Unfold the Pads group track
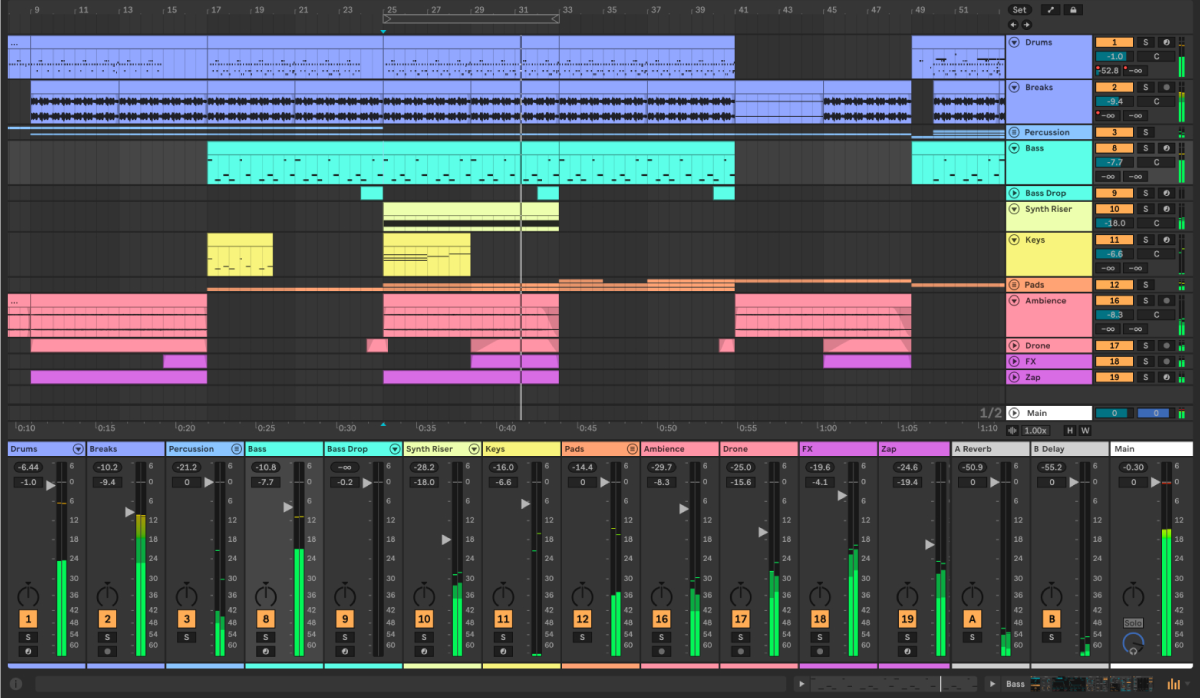This screenshot has width=1200, height=698. [x=1014, y=285]
